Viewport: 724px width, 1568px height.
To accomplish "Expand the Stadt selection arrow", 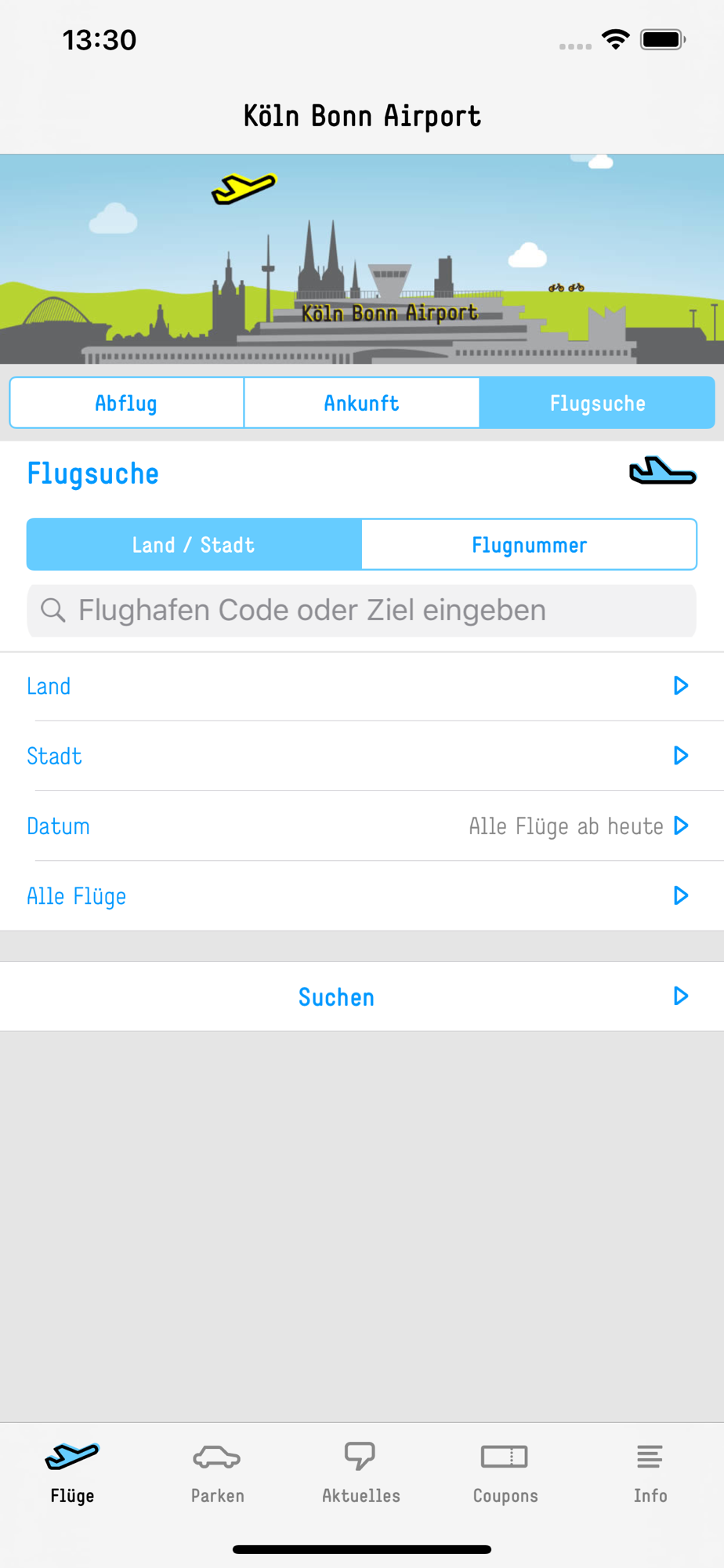I will coord(680,756).
